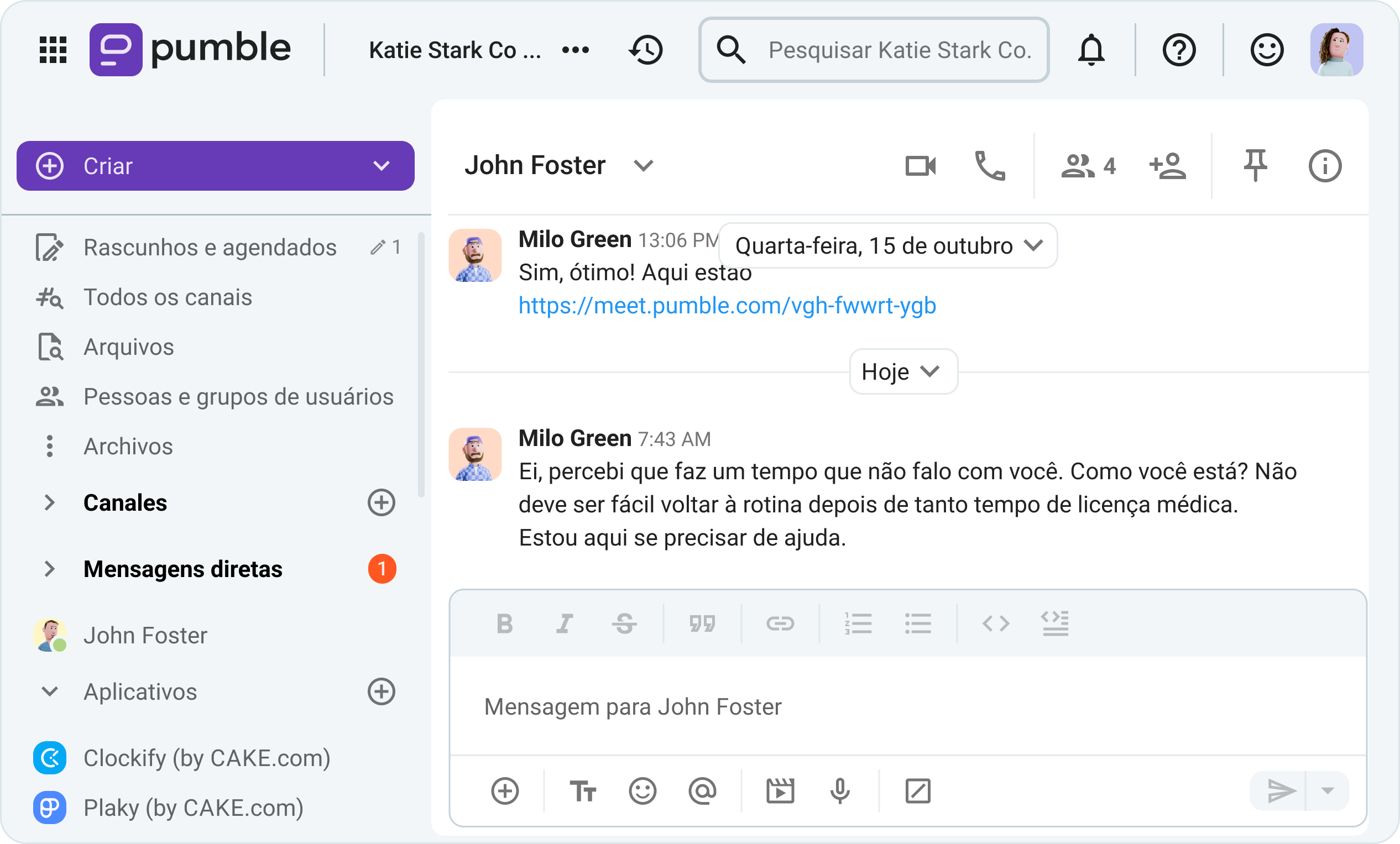The height and width of the screenshot is (844, 1400).
Task: Open the Hoje date dropdown
Action: (x=903, y=372)
